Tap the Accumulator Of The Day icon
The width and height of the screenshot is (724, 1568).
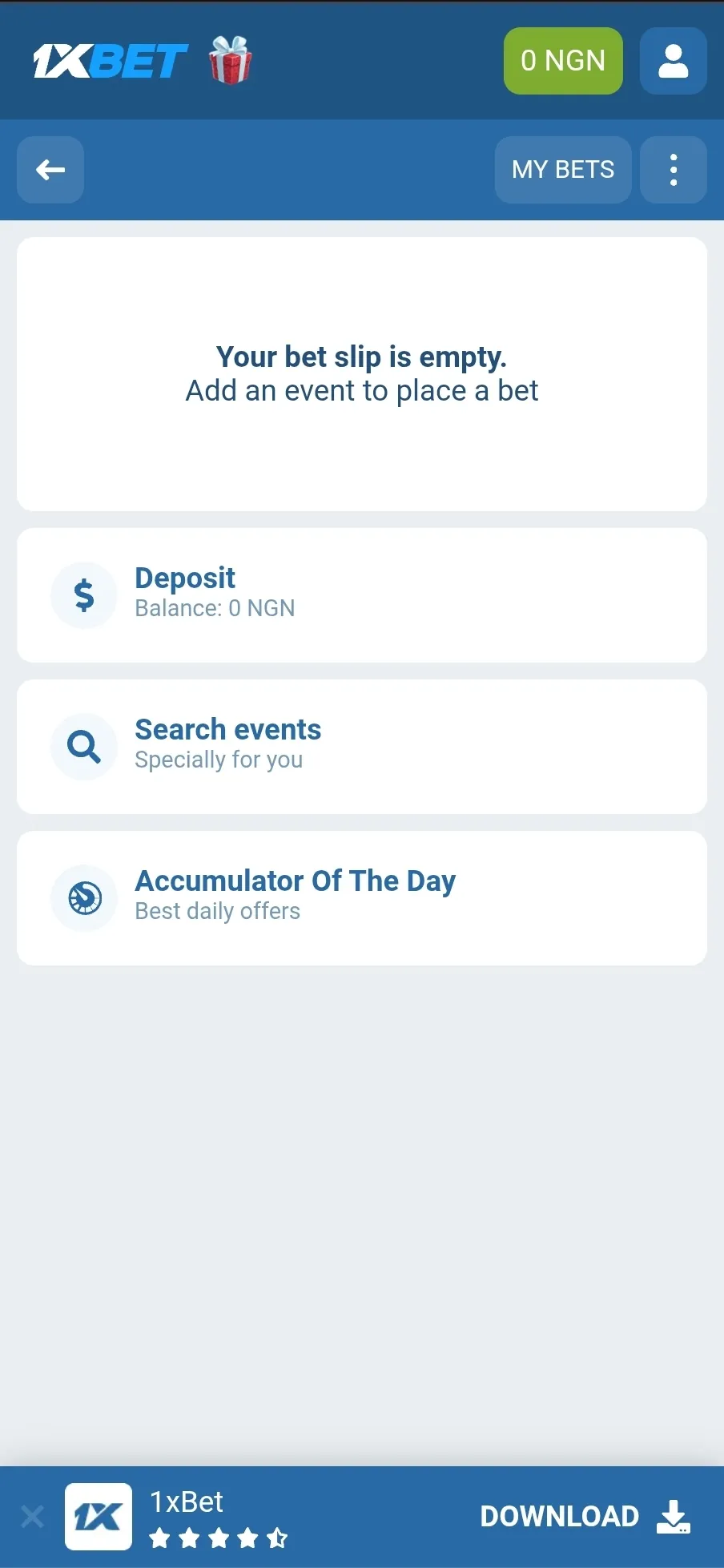(84, 898)
